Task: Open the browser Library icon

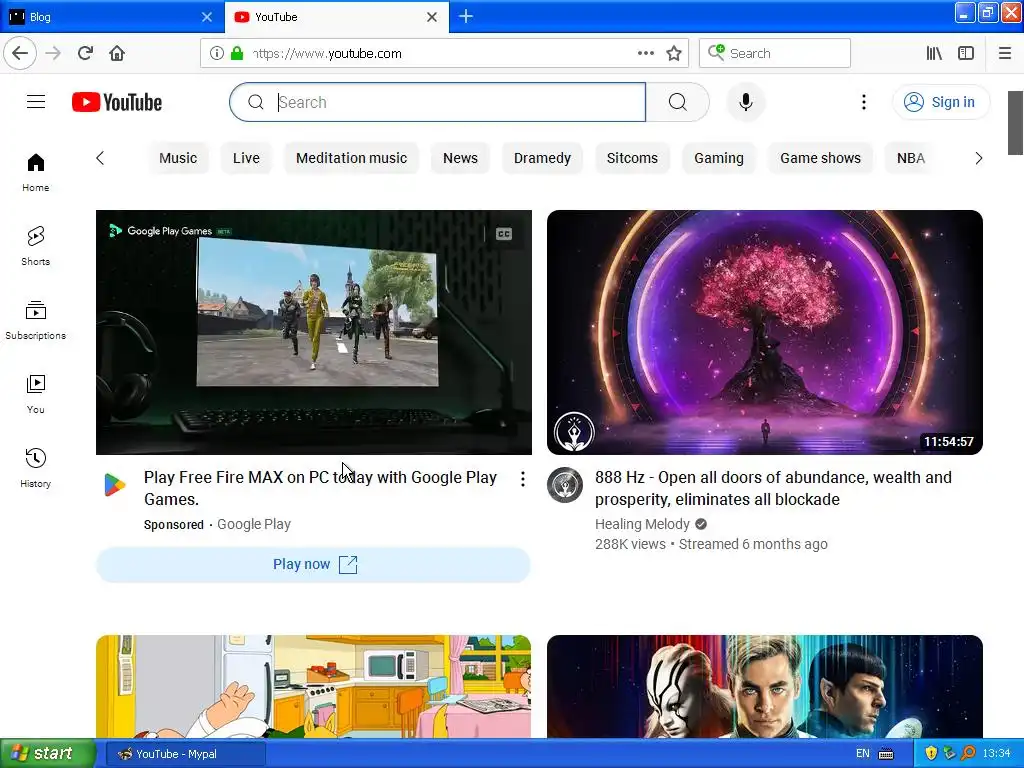Action: pos(934,53)
